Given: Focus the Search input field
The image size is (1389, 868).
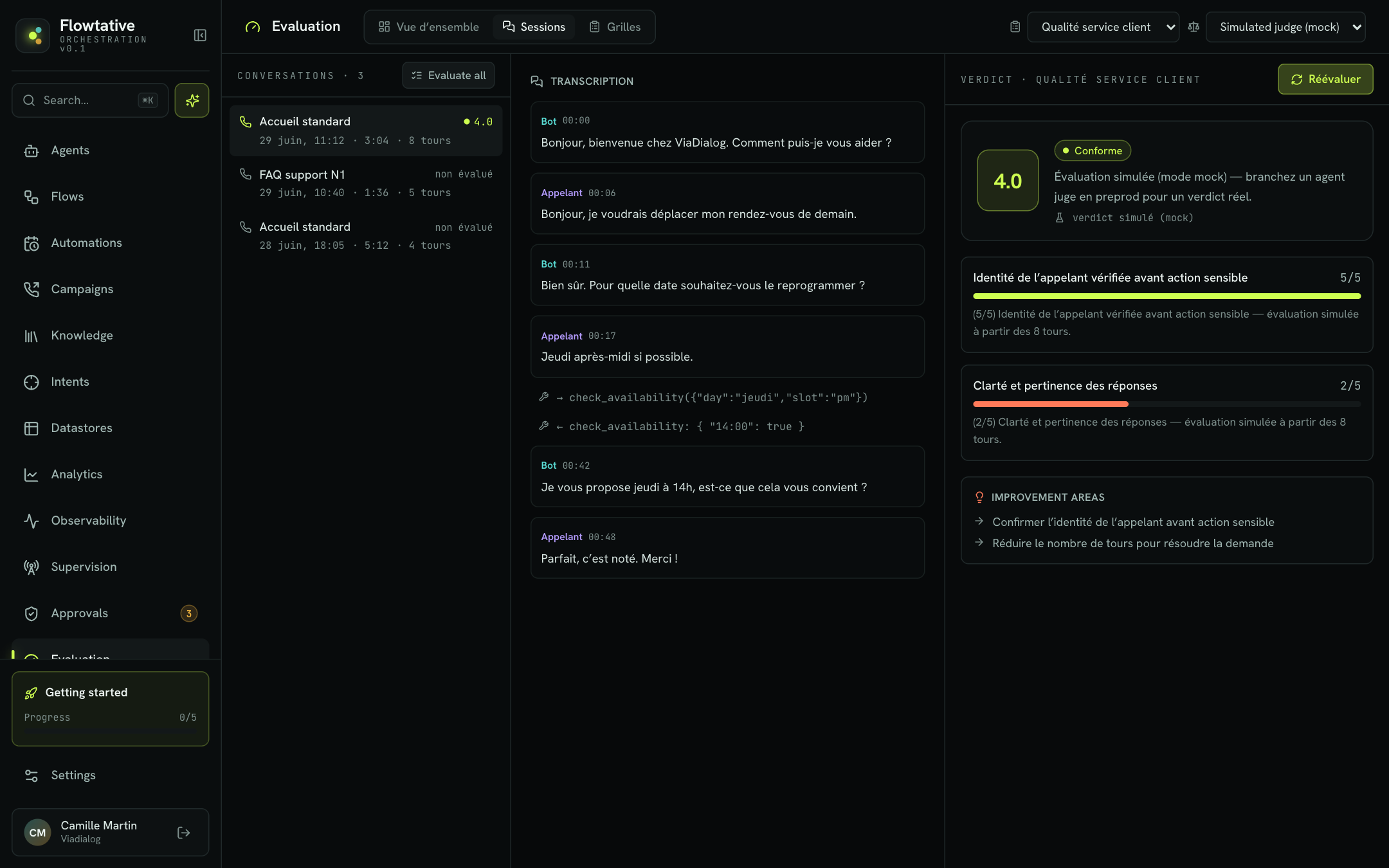Looking at the screenshot, I should click(90, 100).
